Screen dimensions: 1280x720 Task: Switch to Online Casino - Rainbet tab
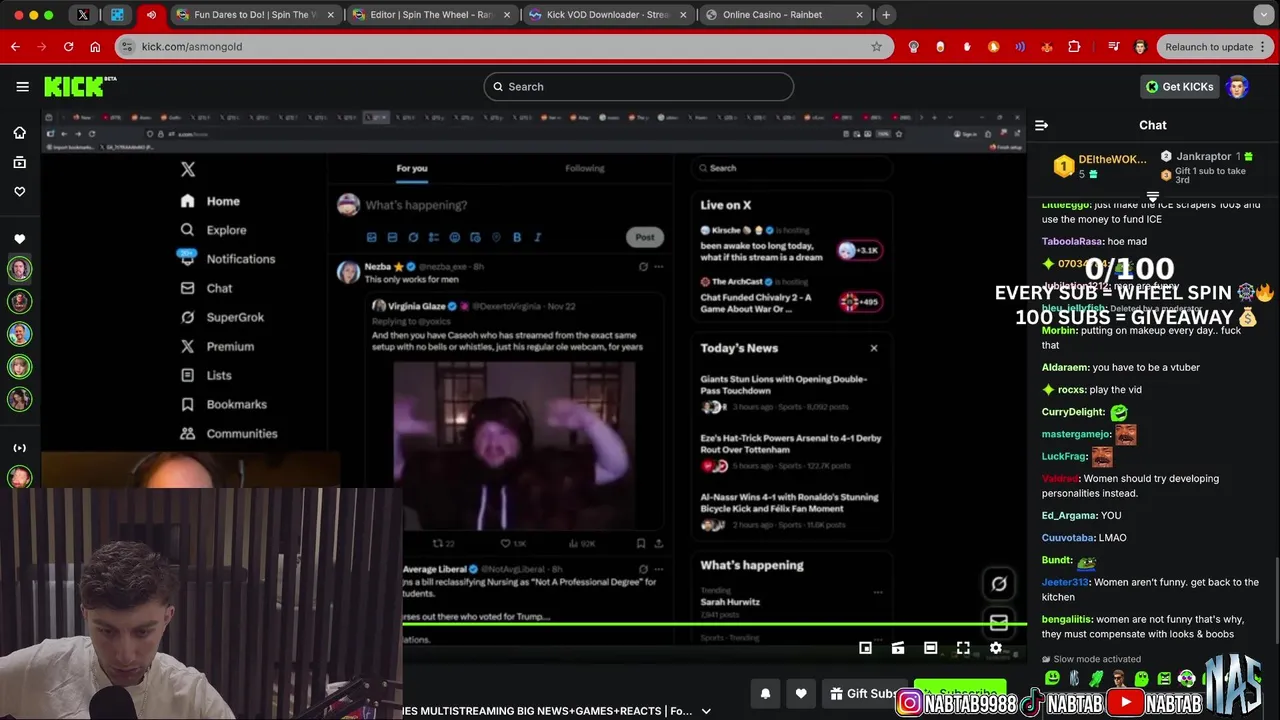pos(785,15)
